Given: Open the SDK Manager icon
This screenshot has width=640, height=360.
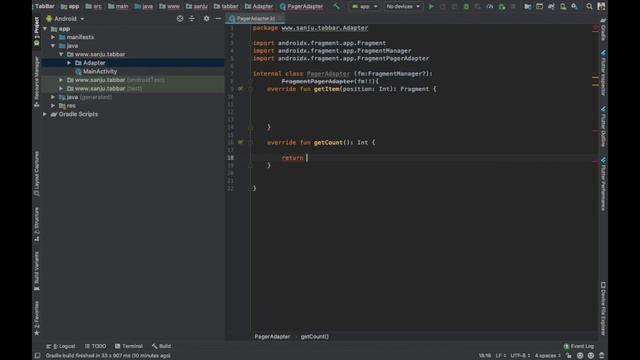Looking at the screenshot, I should point(574,7).
